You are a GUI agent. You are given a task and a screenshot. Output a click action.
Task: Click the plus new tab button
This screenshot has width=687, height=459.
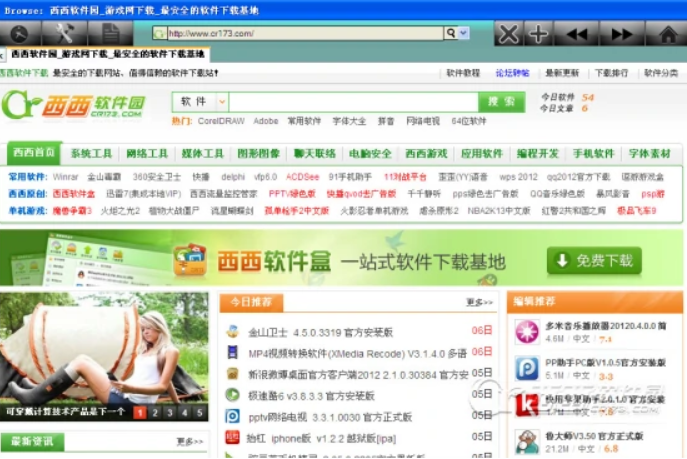538,34
